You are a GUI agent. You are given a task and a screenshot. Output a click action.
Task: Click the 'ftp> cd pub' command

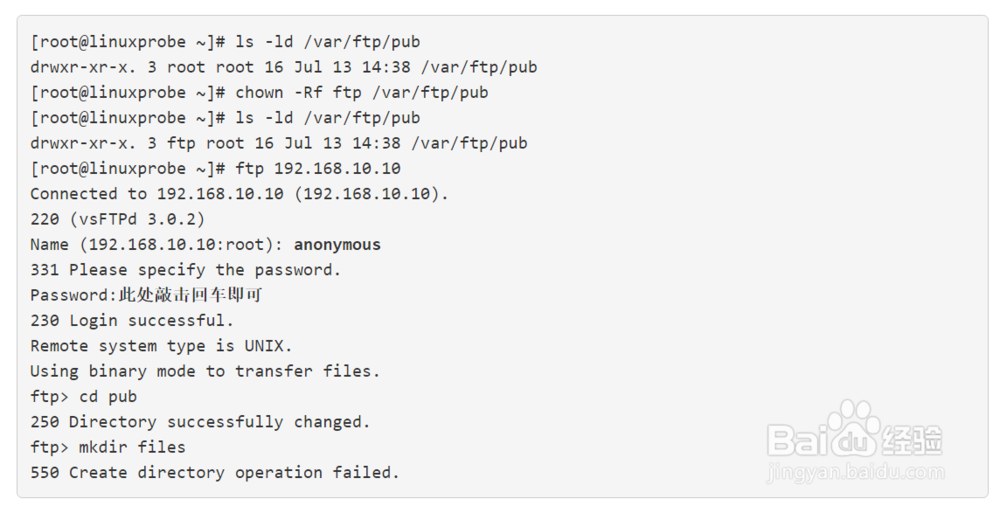pyautogui.click(x=83, y=396)
